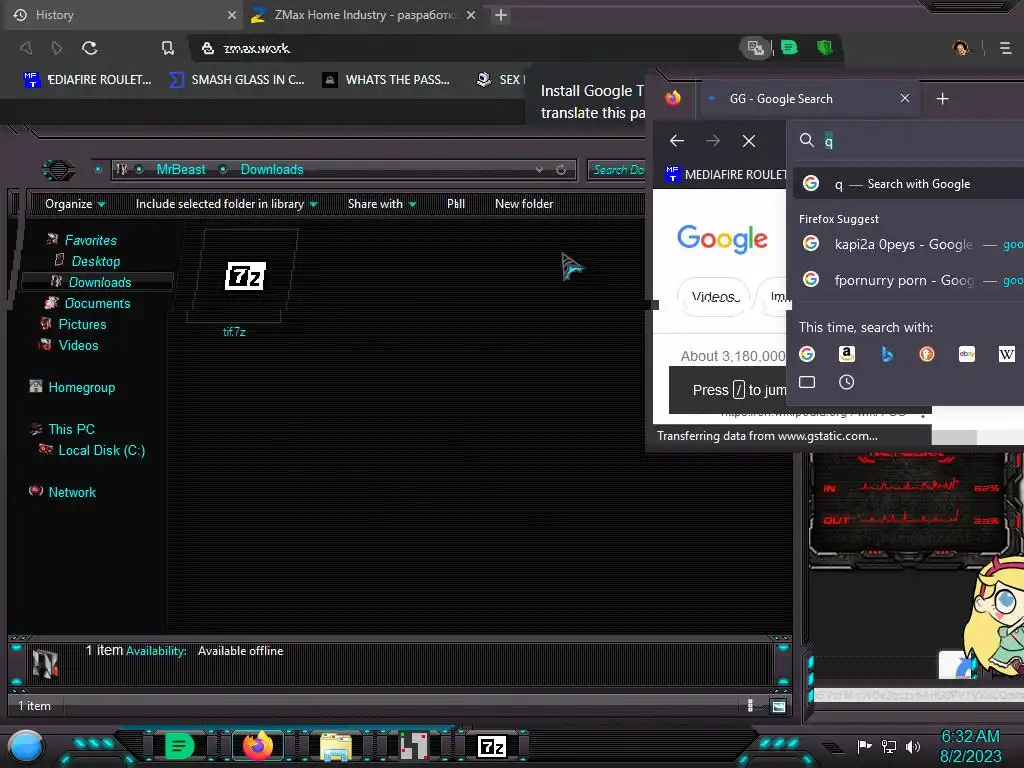This screenshot has height=768, width=1024.
Task: Open the WHATS THE PASS... bookmark
Action: pyautogui.click(x=386, y=80)
